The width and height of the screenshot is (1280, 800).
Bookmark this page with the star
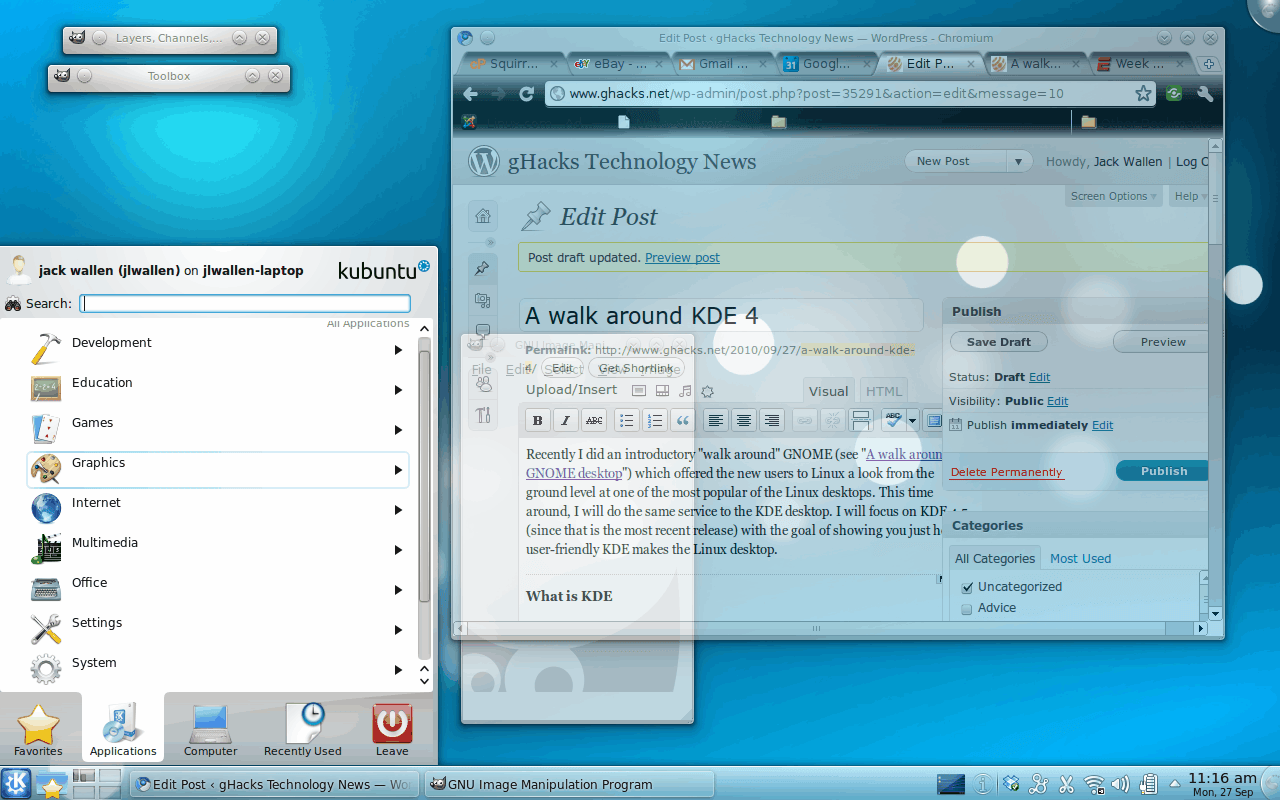[1143, 94]
